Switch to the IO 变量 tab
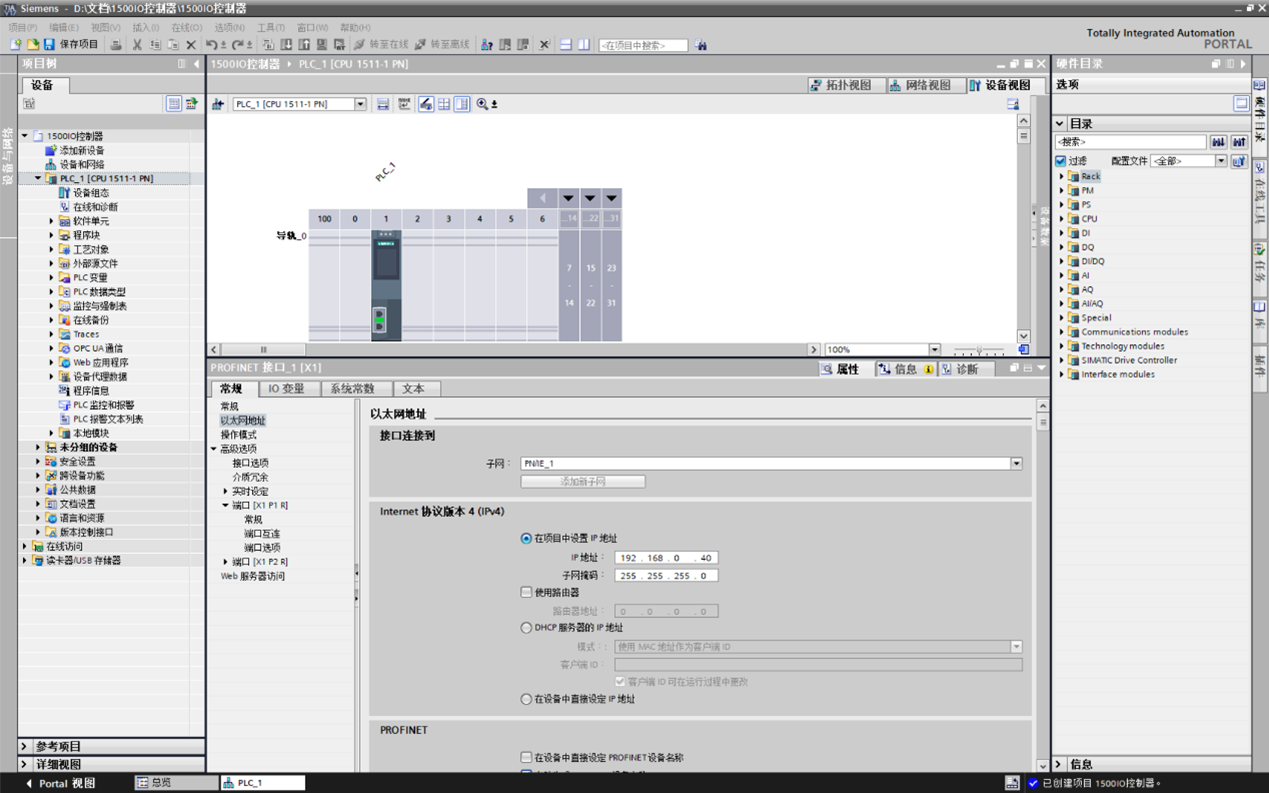Screen dimensions: 1269x793 pos(286,389)
